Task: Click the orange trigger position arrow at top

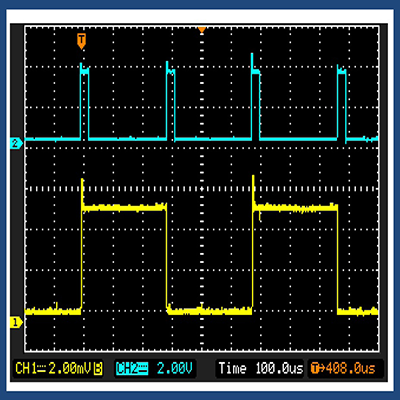Action: click(x=202, y=30)
